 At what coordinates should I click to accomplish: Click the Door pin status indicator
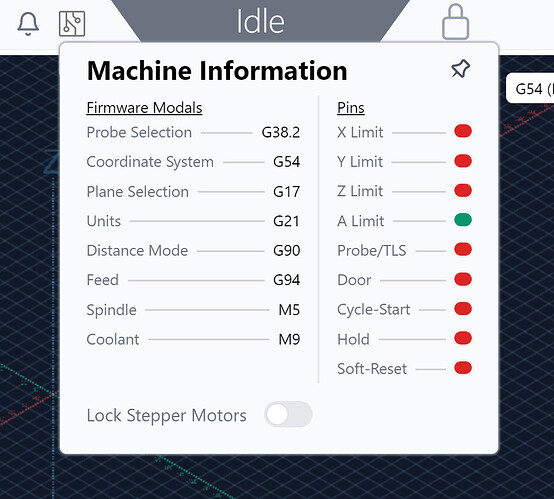(463, 279)
